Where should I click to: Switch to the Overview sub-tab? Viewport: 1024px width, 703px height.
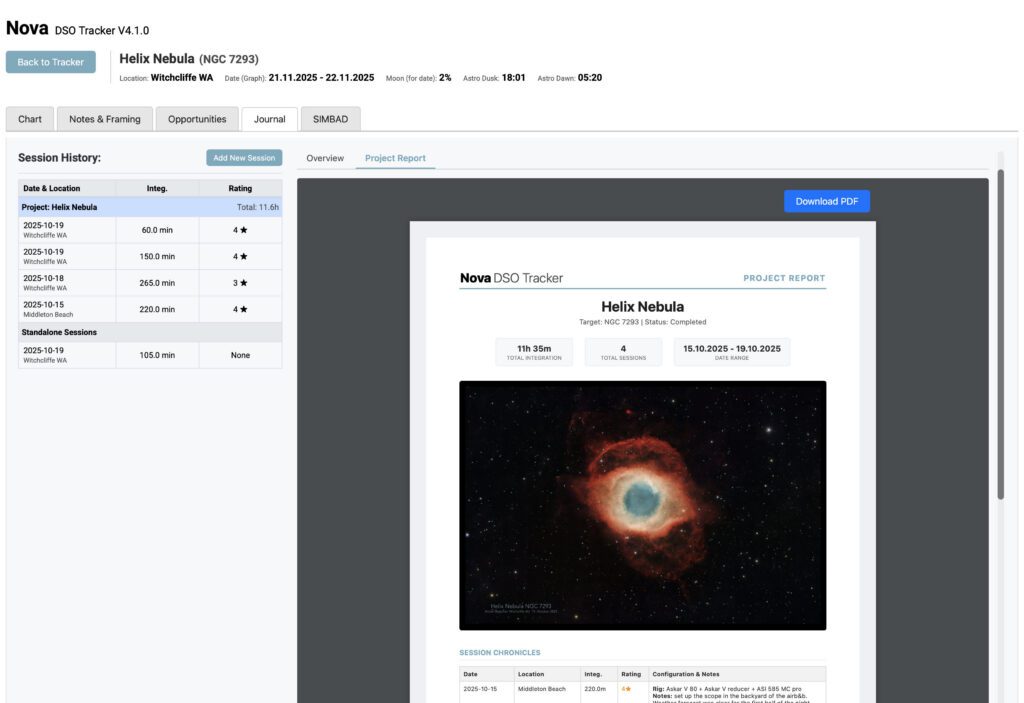point(325,157)
